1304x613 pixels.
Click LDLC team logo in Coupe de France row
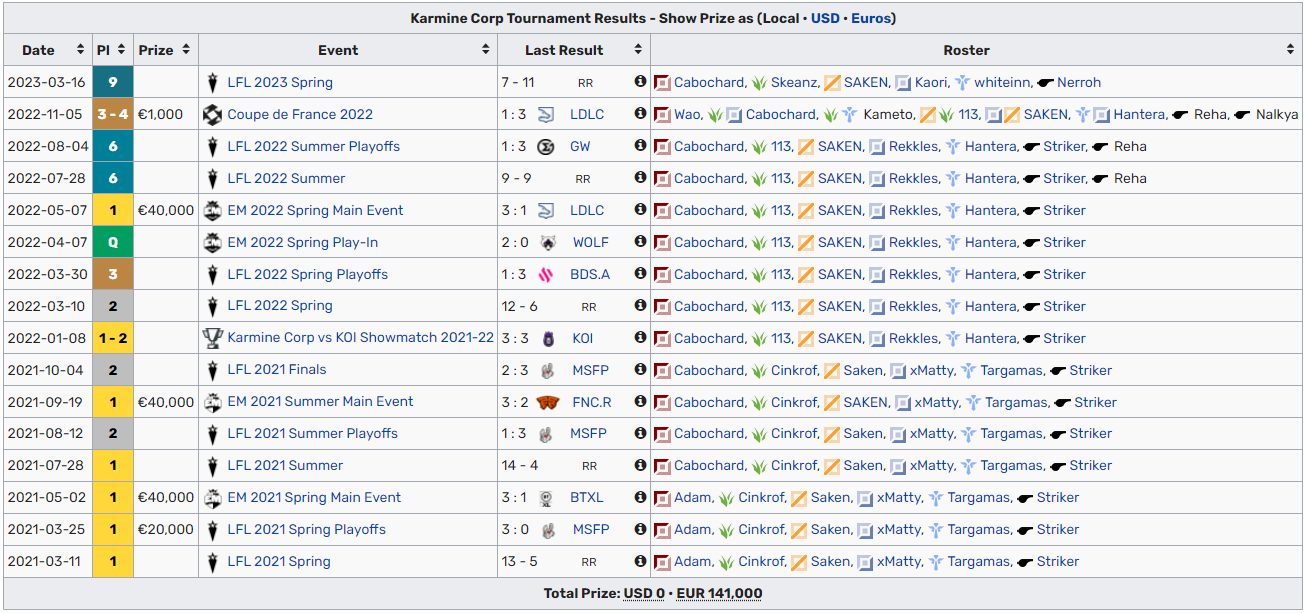click(x=546, y=114)
